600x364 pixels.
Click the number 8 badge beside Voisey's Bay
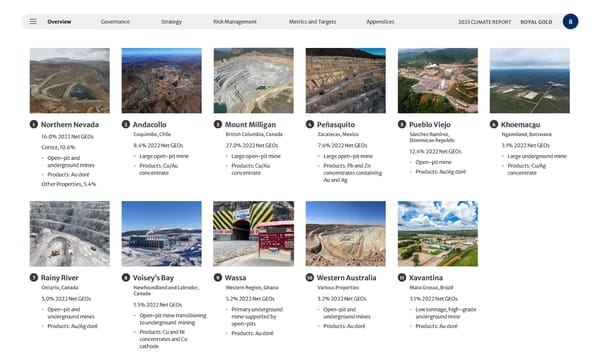click(x=126, y=277)
